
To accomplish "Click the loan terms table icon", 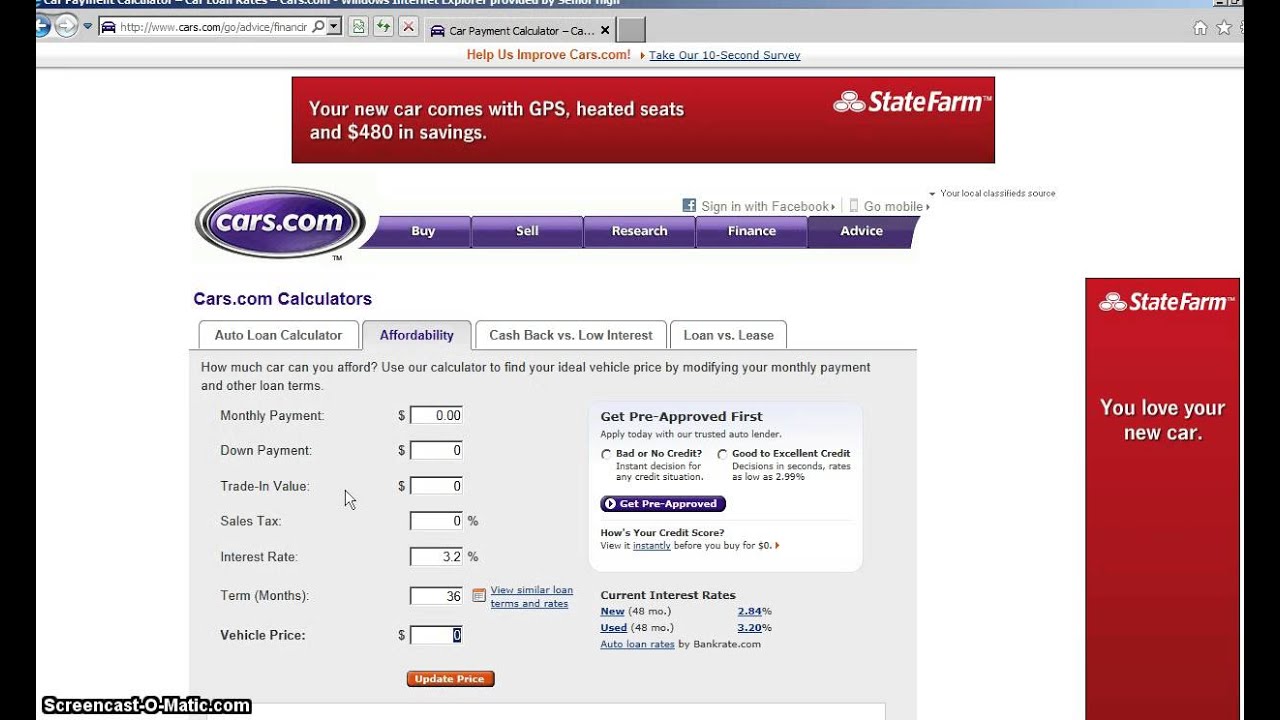I will tap(479, 596).
